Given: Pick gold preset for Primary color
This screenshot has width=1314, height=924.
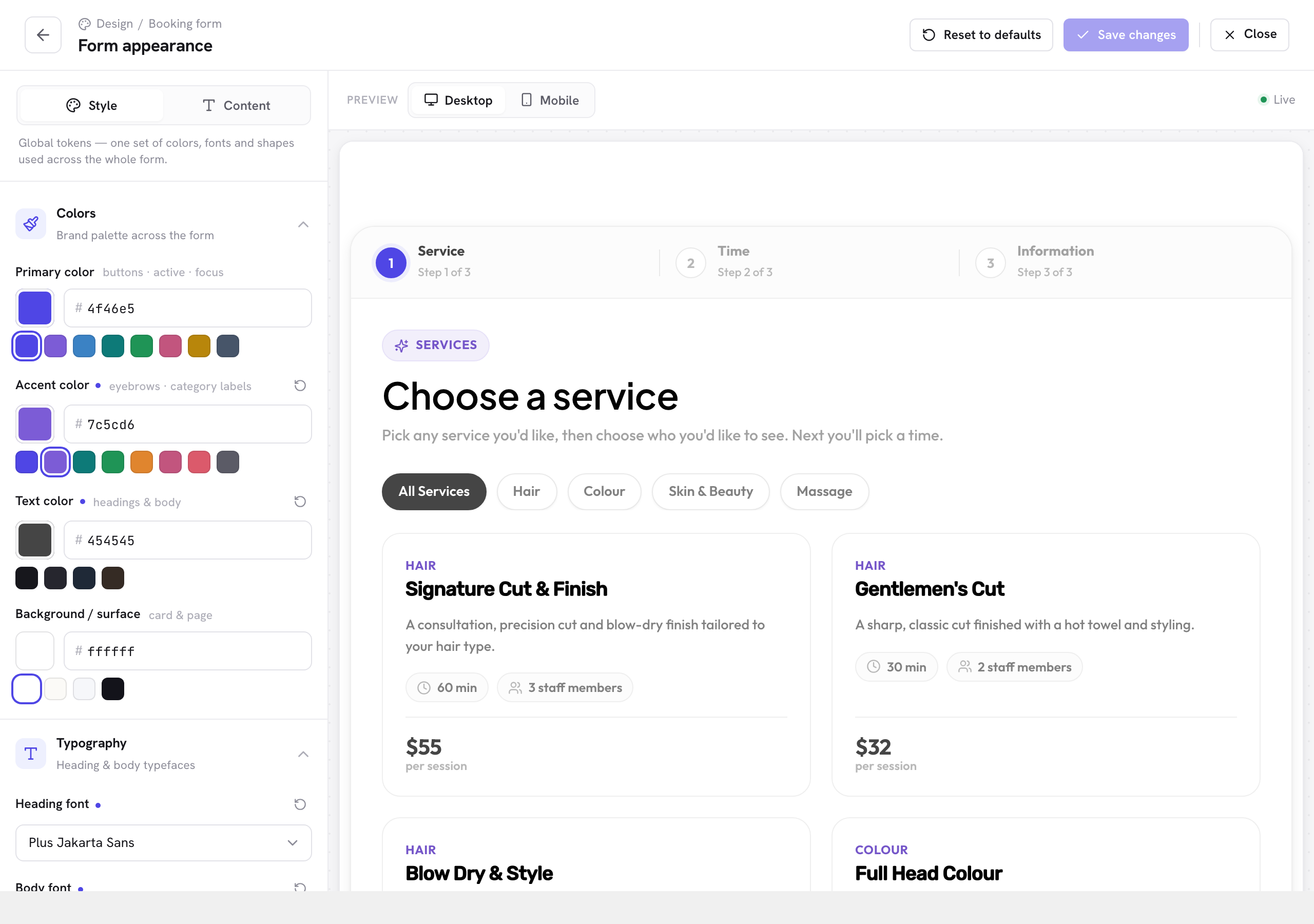Looking at the screenshot, I should coord(199,346).
